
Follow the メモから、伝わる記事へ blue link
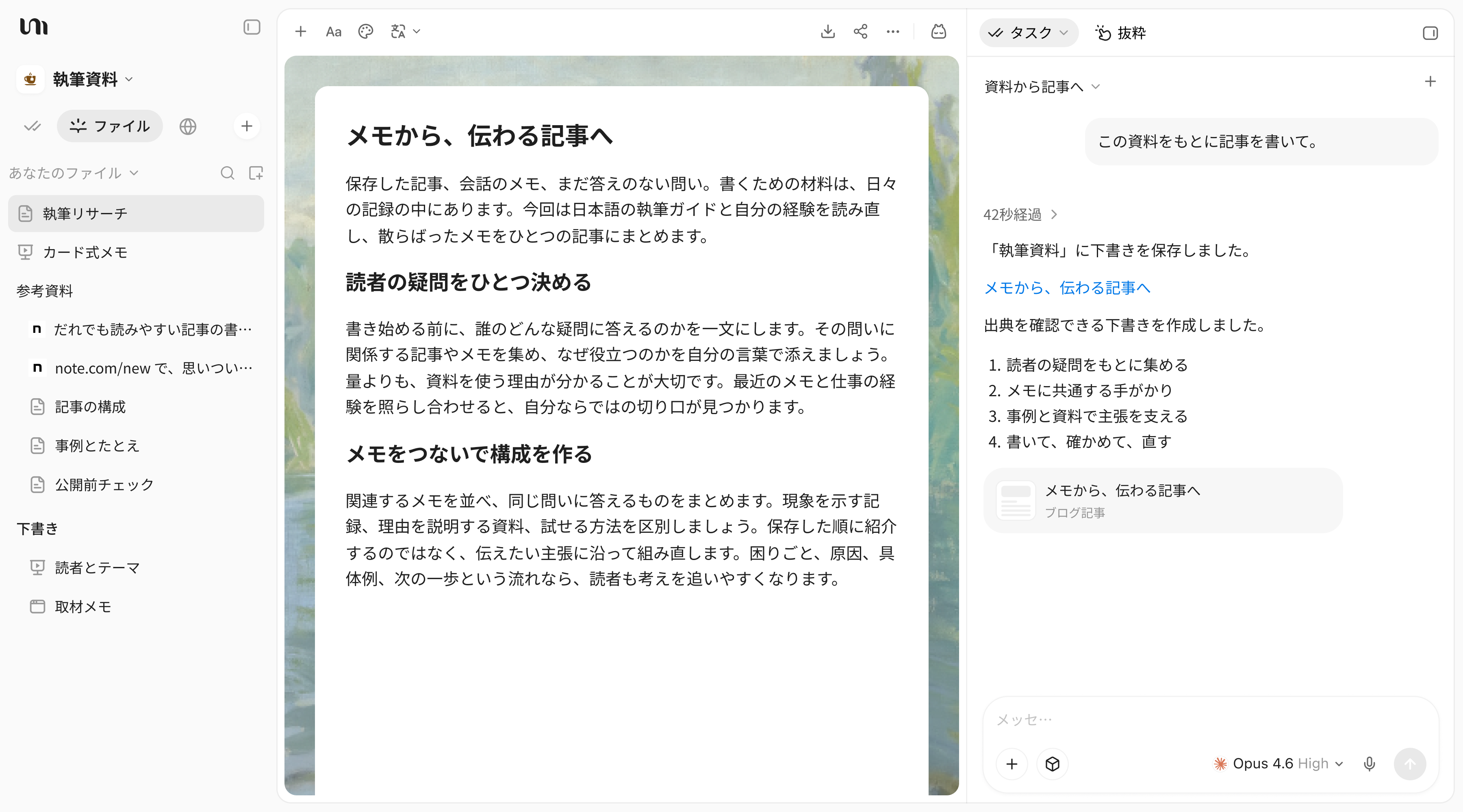click(1067, 288)
